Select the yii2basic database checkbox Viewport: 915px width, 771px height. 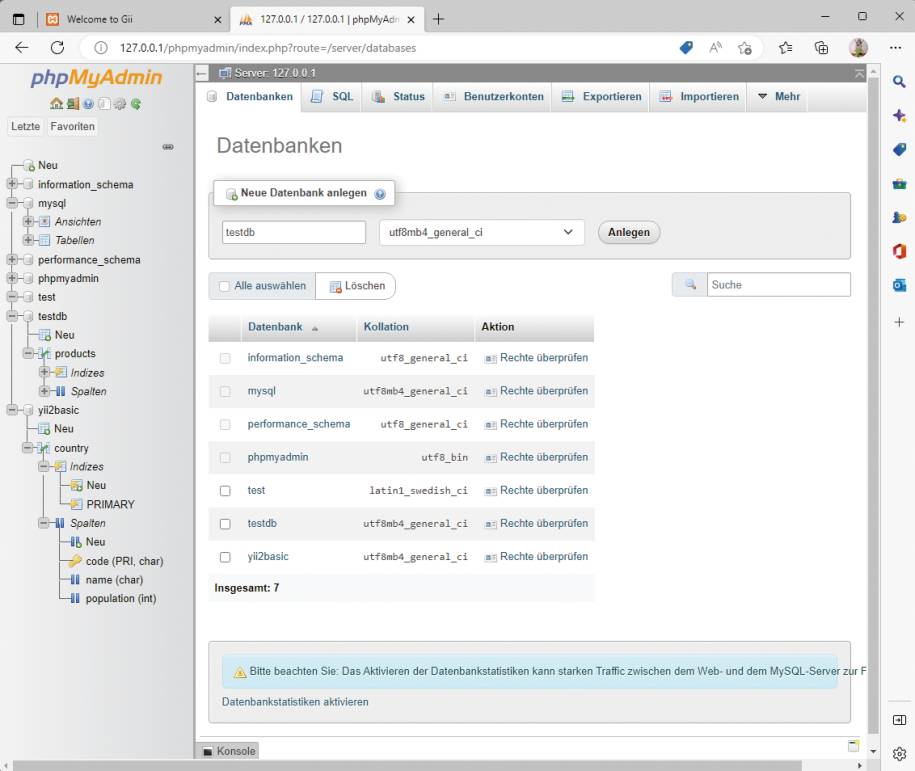pos(225,557)
